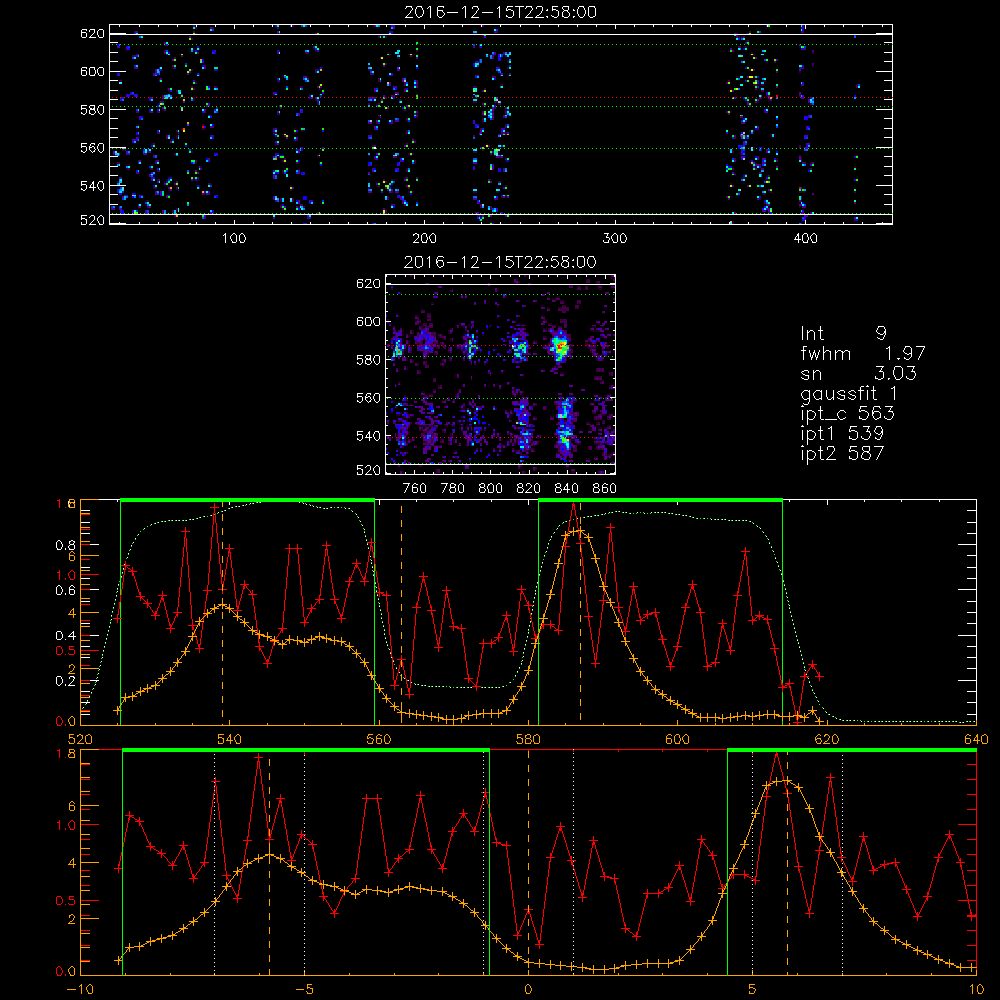The width and height of the screenshot is (1000, 1000).
Task: Click x-axis label 300 on top spectrogram
Action: [x=615, y=239]
